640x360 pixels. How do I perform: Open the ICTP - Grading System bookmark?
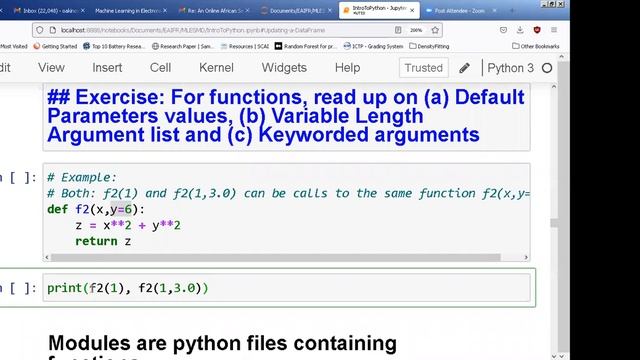[373, 46]
